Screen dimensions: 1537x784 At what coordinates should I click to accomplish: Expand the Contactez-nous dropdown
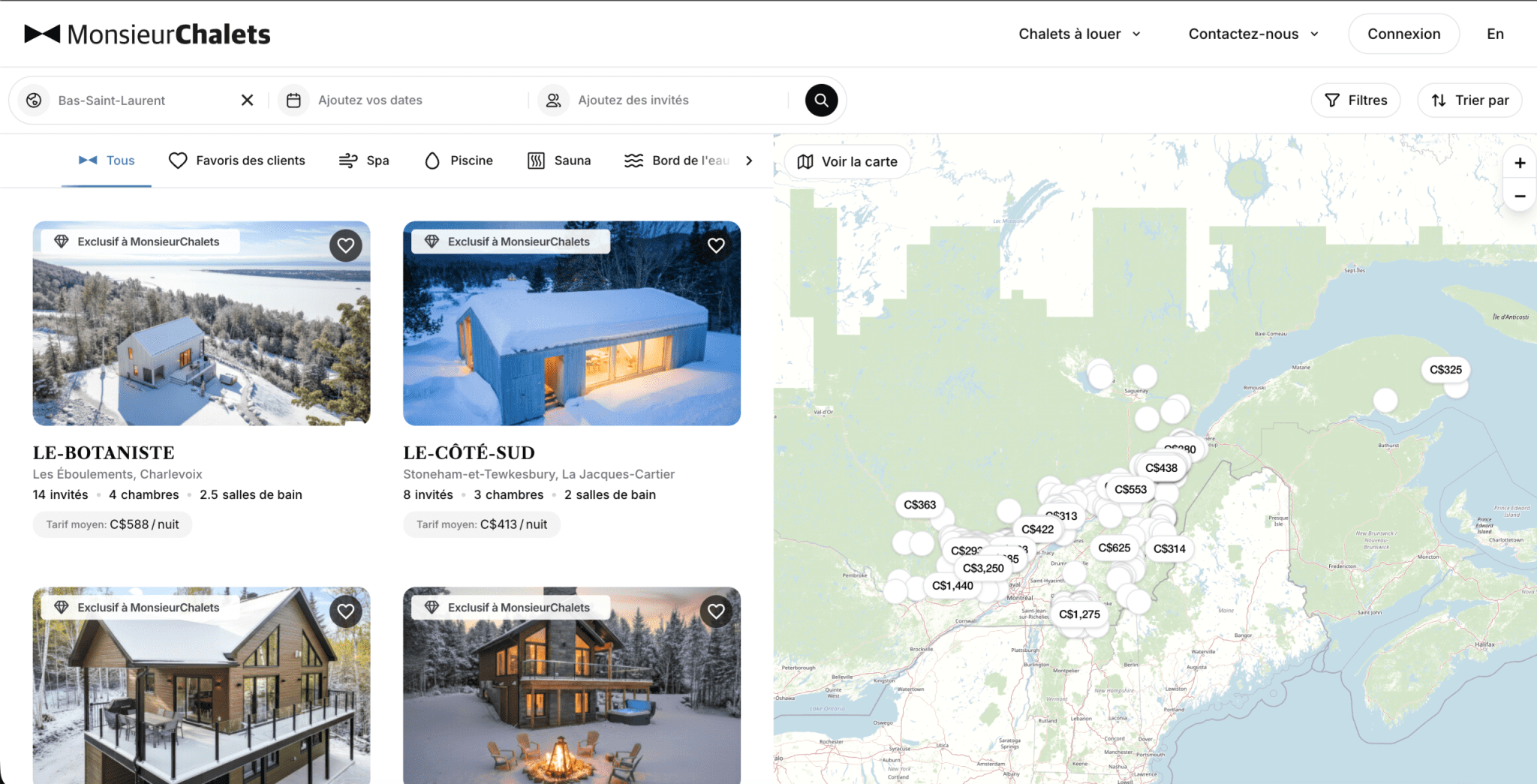tap(1253, 34)
